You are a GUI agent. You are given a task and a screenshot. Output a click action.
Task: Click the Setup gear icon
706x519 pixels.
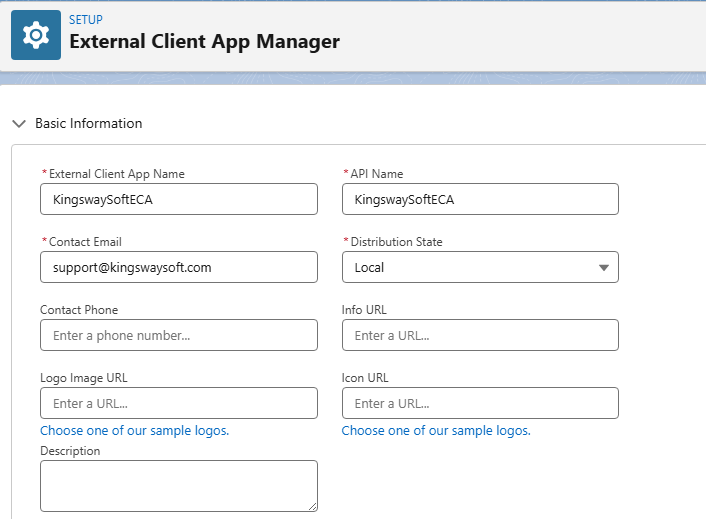pyautogui.click(x=35, y=35)
